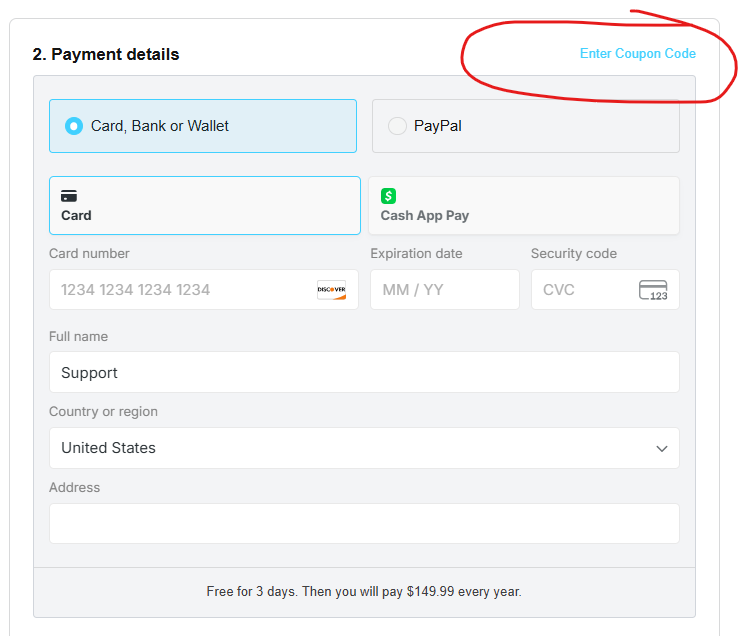This screenshot has width=738, height=636.
Task: Open the Enter Coupon Code link
Action: [638, 54]
